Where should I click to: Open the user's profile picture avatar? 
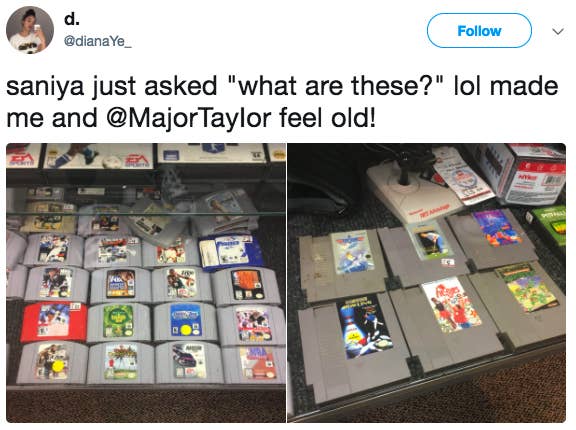point(30,30)
